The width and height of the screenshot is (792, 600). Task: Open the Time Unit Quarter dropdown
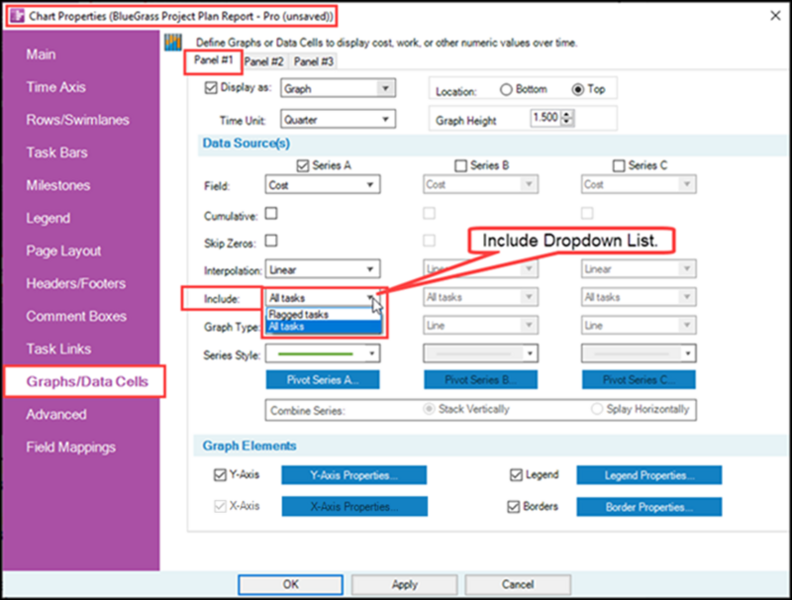(338, 120)
